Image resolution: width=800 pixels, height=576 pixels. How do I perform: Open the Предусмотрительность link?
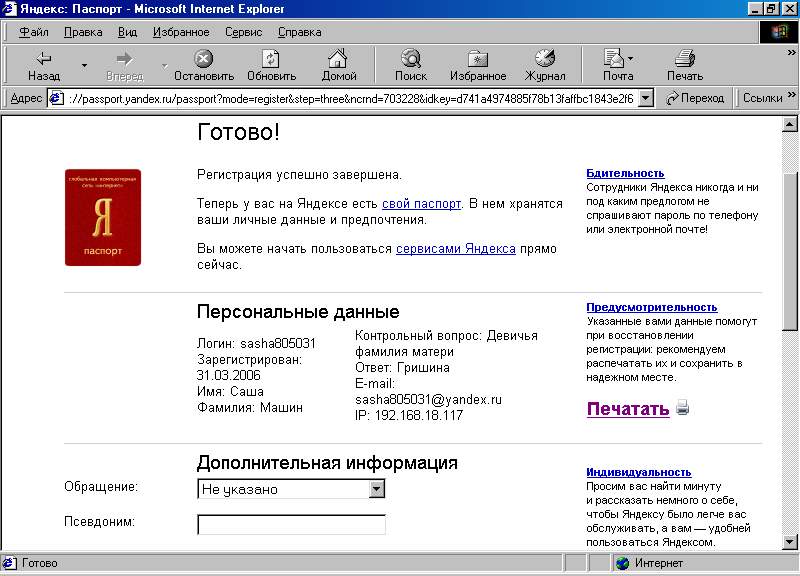(652, 307)
